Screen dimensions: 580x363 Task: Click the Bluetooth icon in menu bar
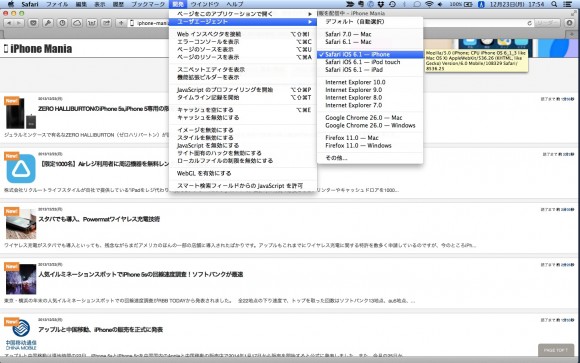click(404, 4)
